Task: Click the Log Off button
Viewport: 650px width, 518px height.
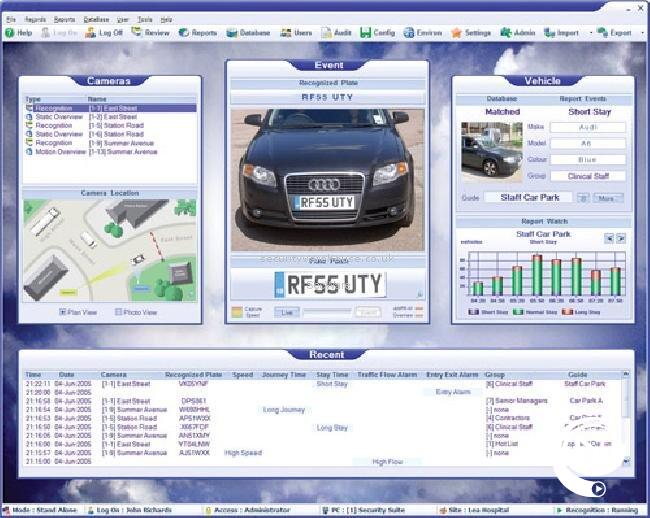Action: pyautogui.click(x=109, y=33)
